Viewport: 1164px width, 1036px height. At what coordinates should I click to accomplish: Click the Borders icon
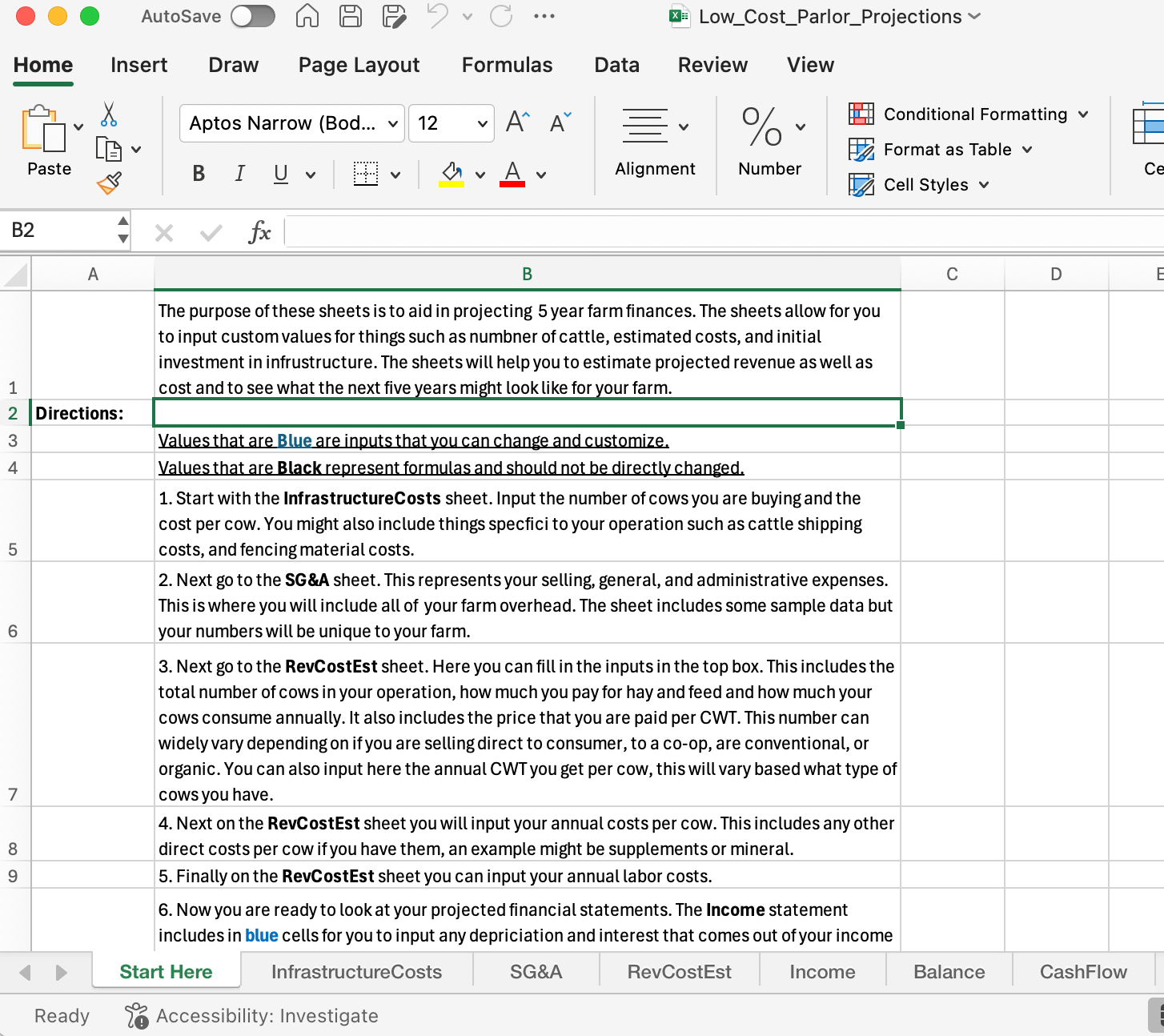[x=366, y=174]
